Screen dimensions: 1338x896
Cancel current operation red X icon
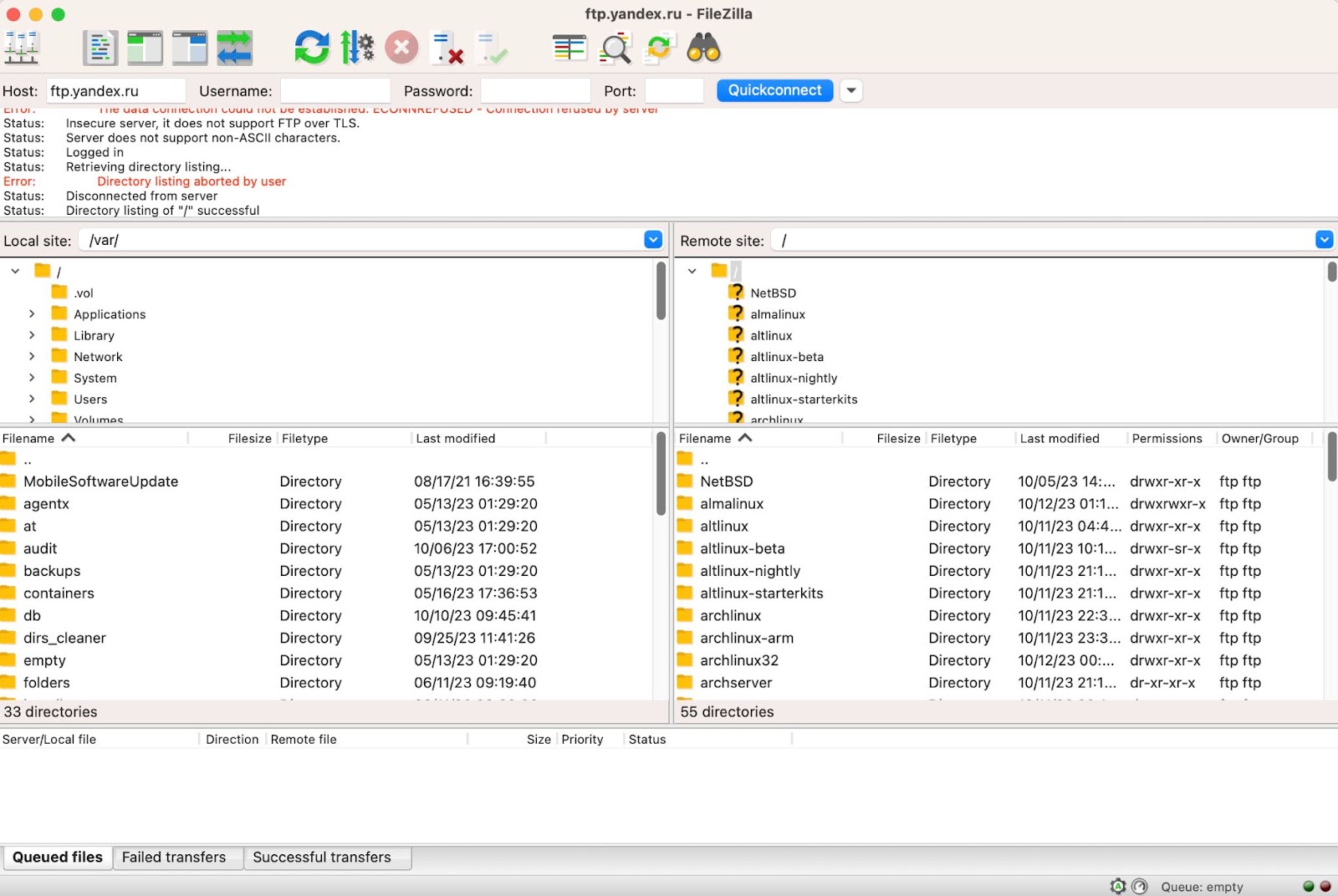click(x=401, y=48)
